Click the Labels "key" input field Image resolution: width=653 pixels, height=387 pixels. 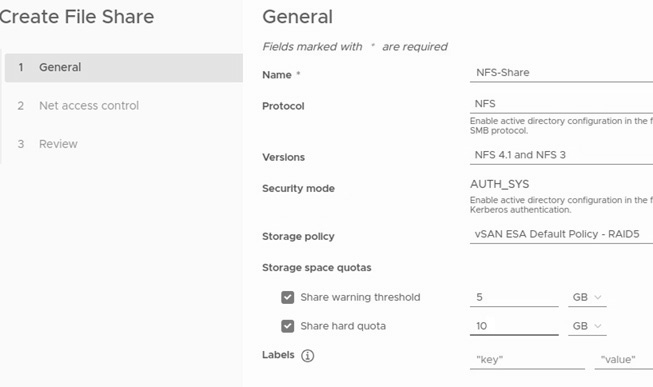tap(527, 360)
